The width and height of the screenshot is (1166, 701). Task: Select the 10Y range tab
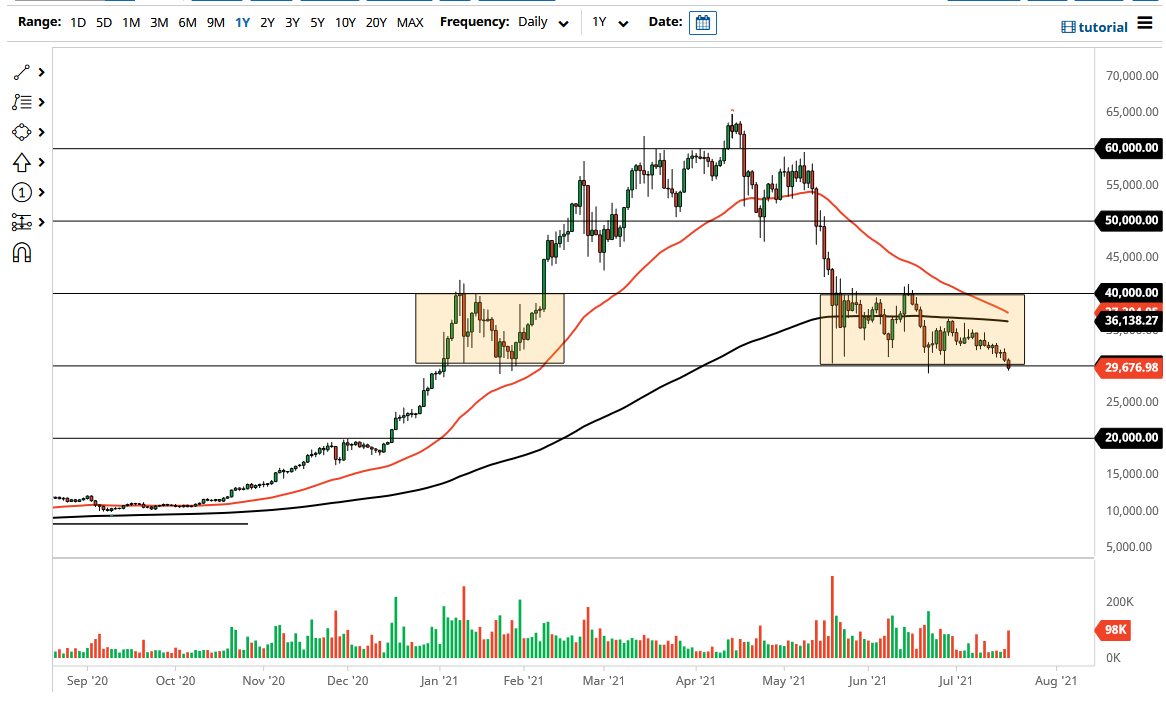pyautogui.click(x=345, y=22)
